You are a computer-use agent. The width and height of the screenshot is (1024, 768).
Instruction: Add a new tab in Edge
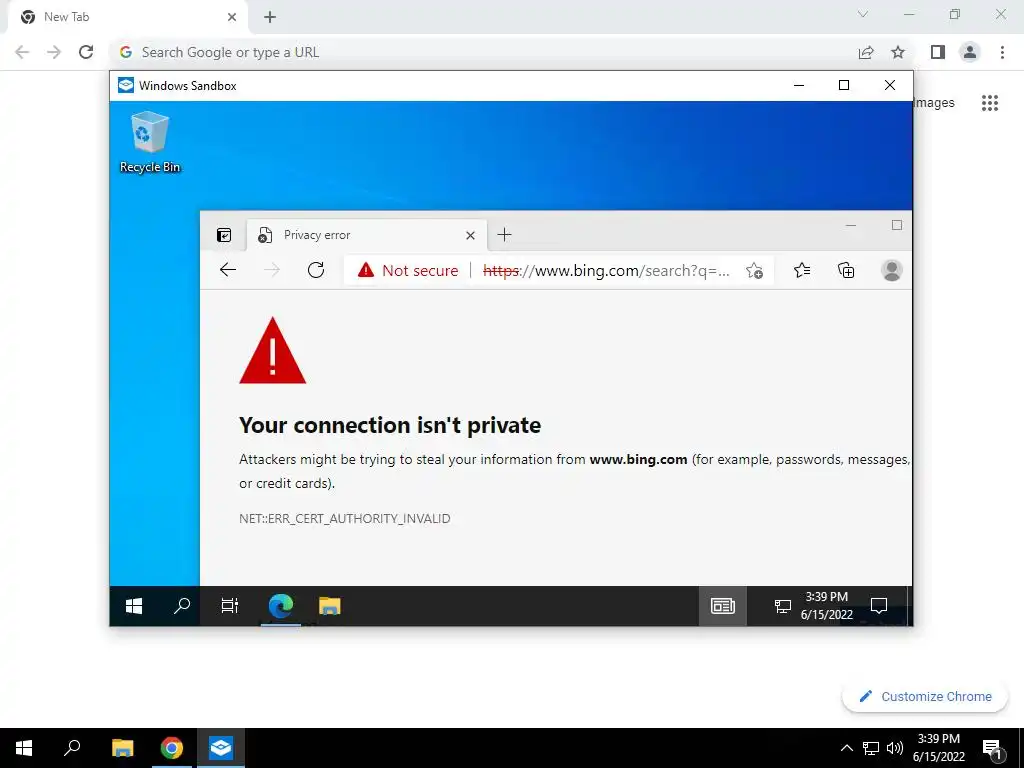504,234
